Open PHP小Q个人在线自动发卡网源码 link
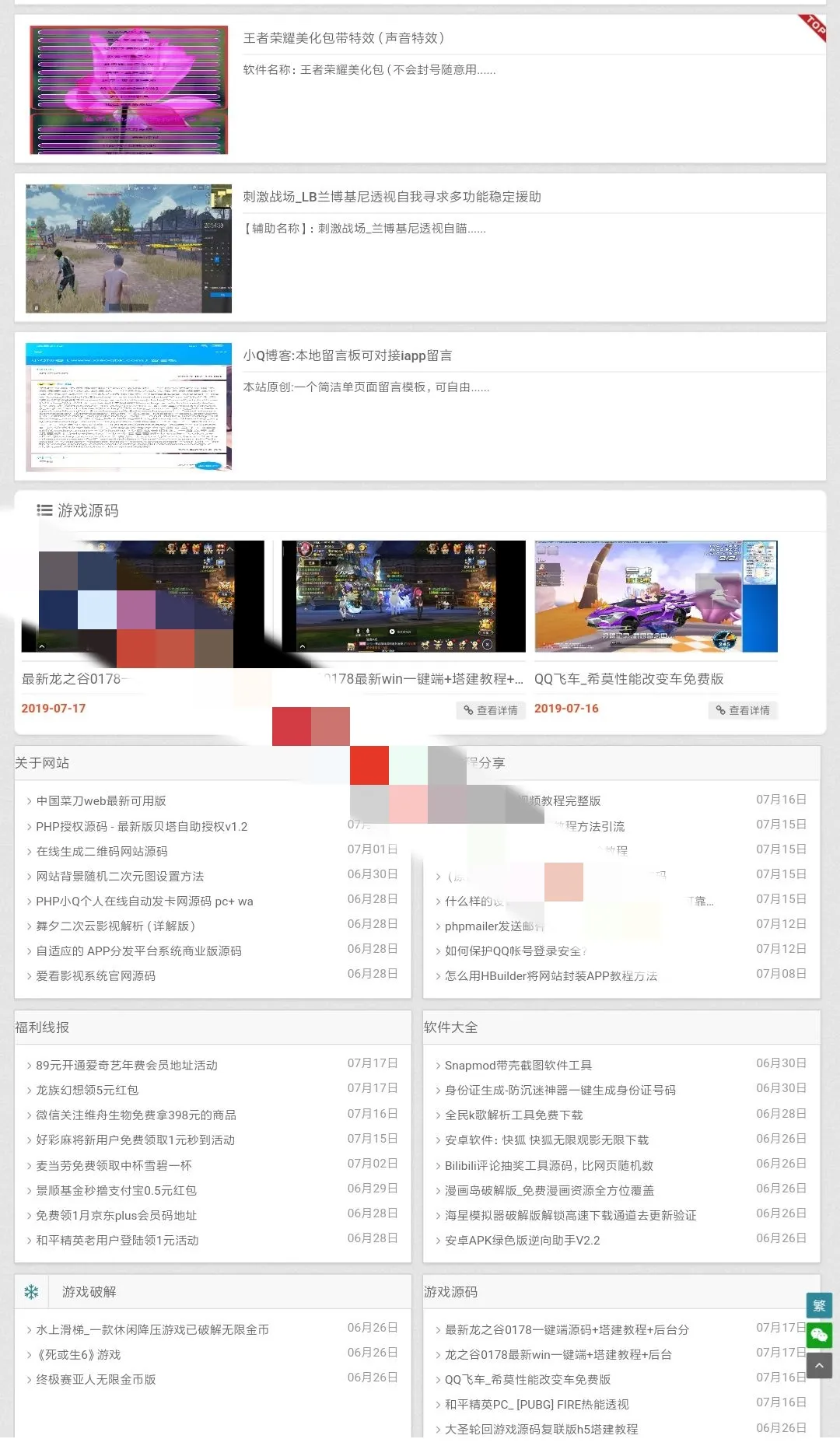Viewport: 840px width, 1446px height. (145, 901)
